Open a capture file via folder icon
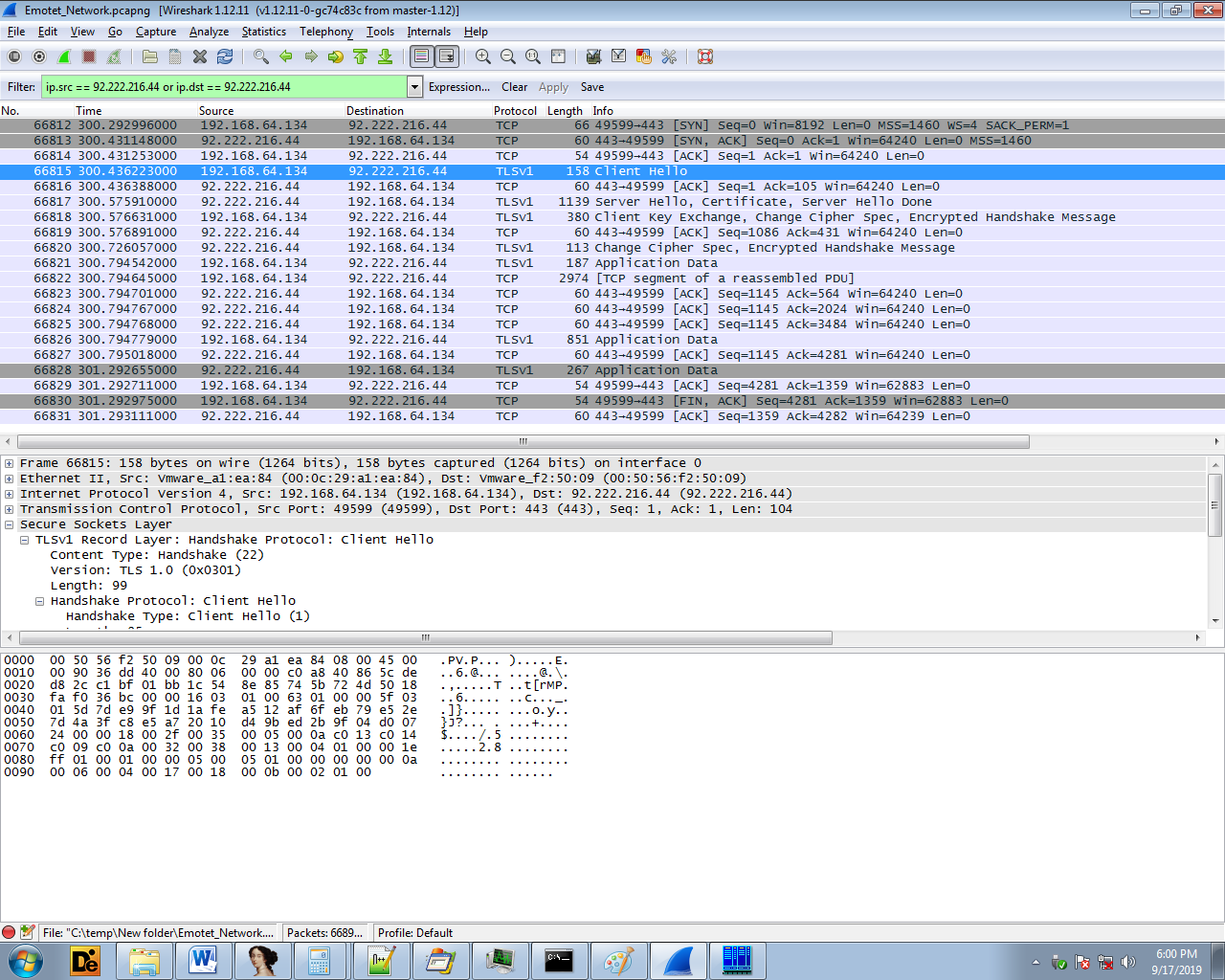 point(149,56)
